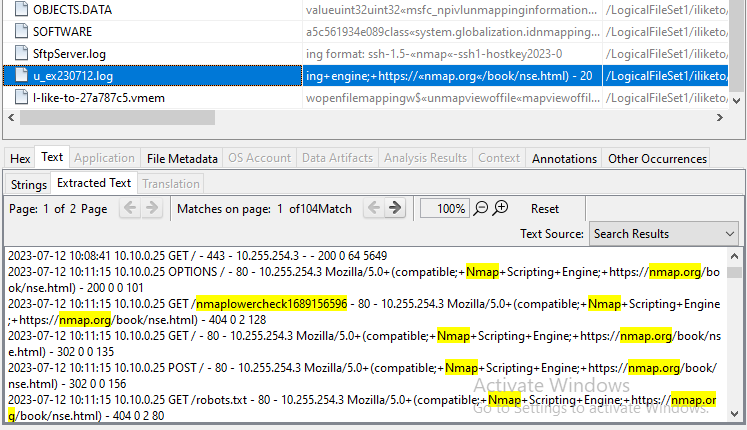Click the Translation sub-tab

click(x=171, y=184)
